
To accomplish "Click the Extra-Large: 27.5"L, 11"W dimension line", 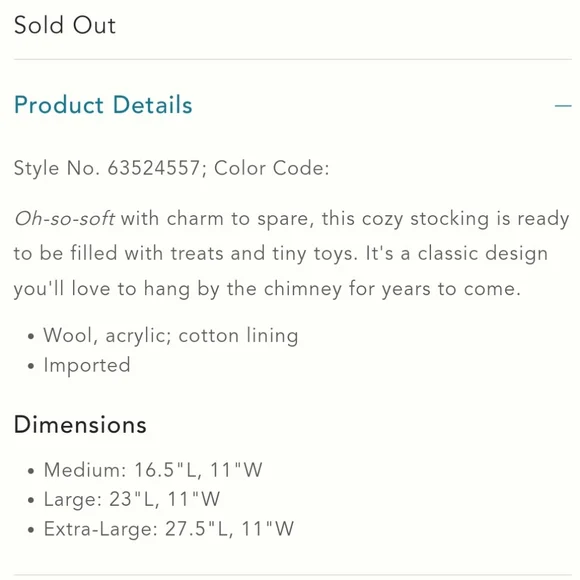I will pos(169,529).
